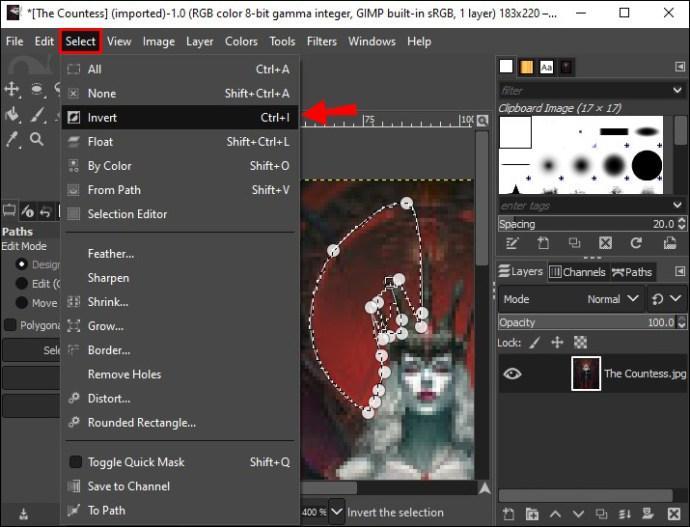Open the Brushes tab icon
The height and width of the screenshot is (527, 690).
(x=506, y=67)
